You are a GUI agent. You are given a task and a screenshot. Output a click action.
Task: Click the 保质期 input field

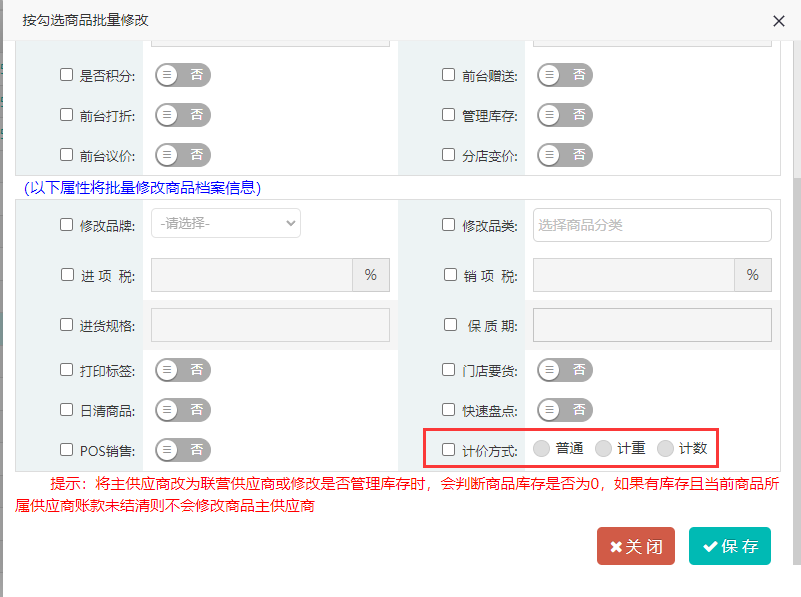click(652, 325)
